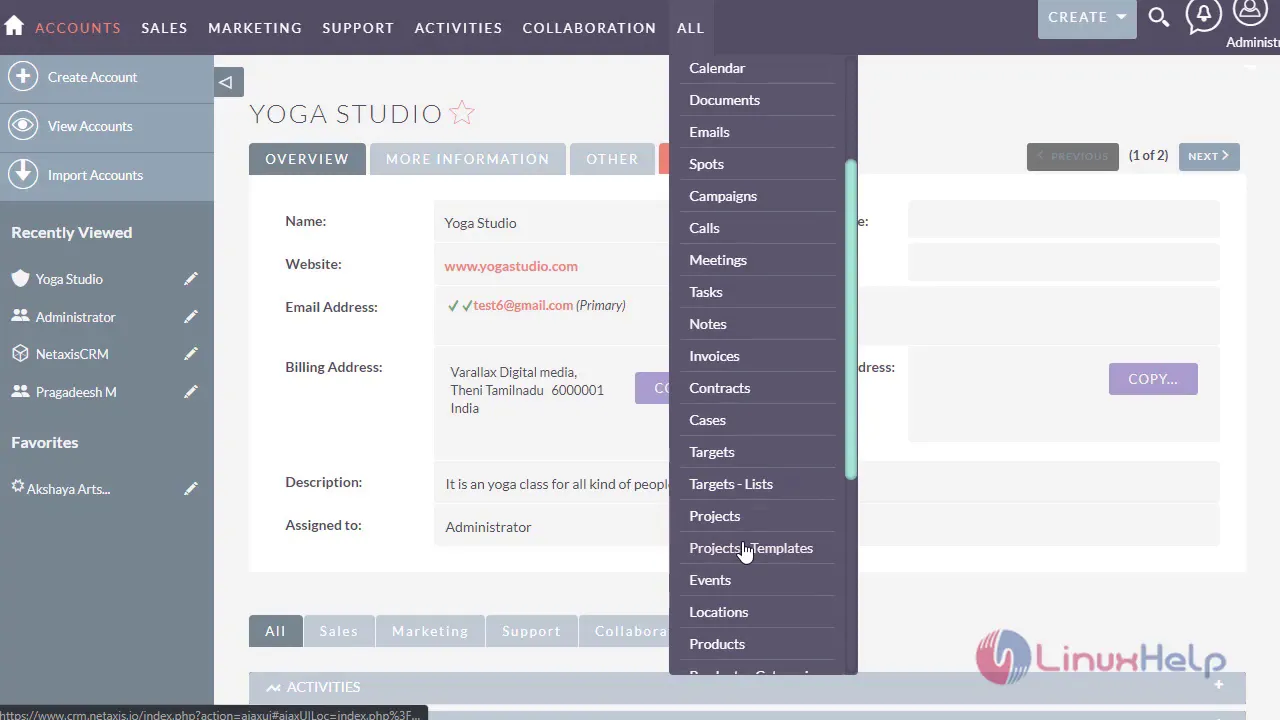The width and height of the screenshot is (1280, 720).
Task: Open the ACTIVITIES menu
Action: click(x=458, y=28)
